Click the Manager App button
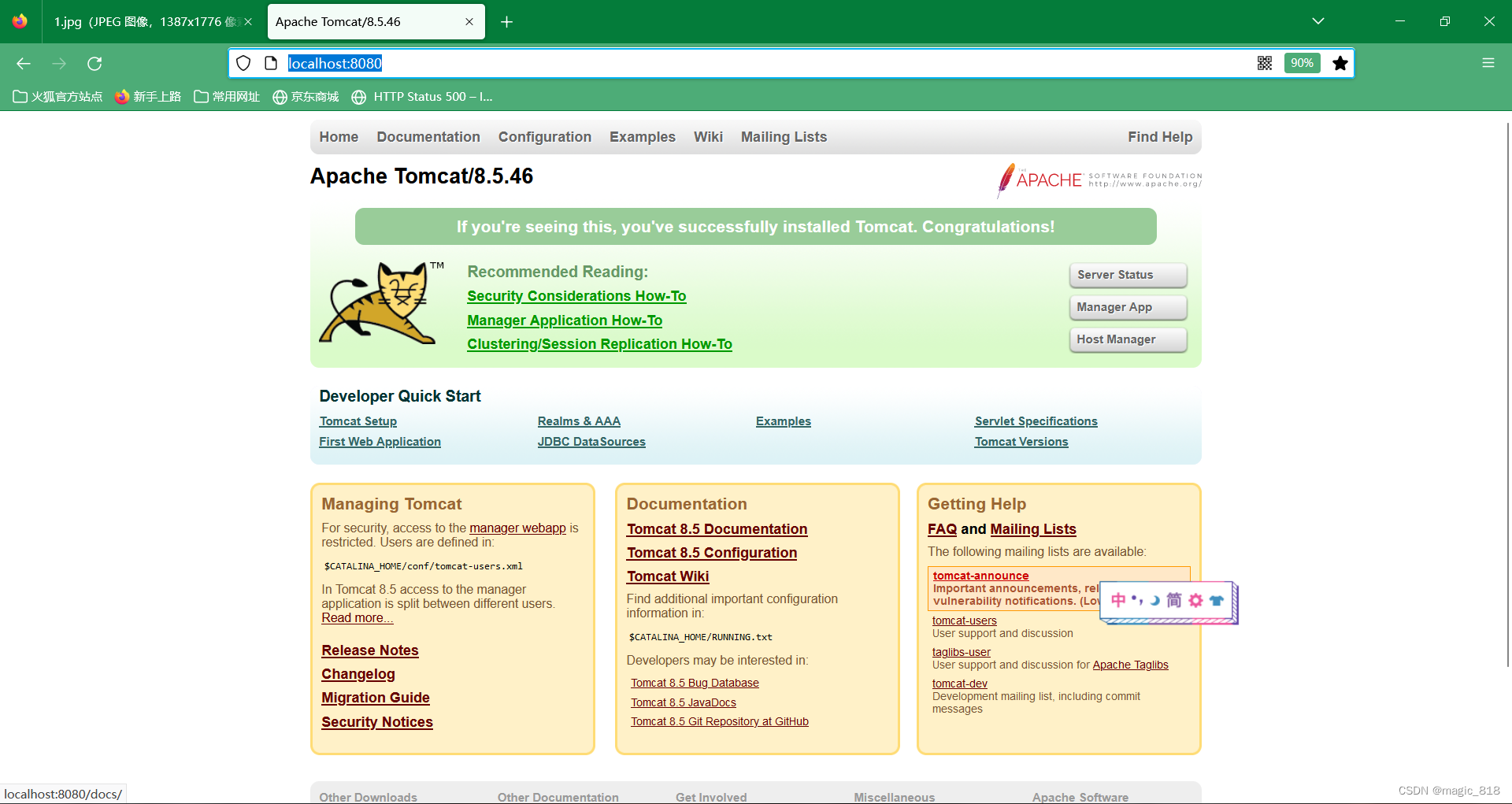The image size is (1512, 804). coord(1128,307)
